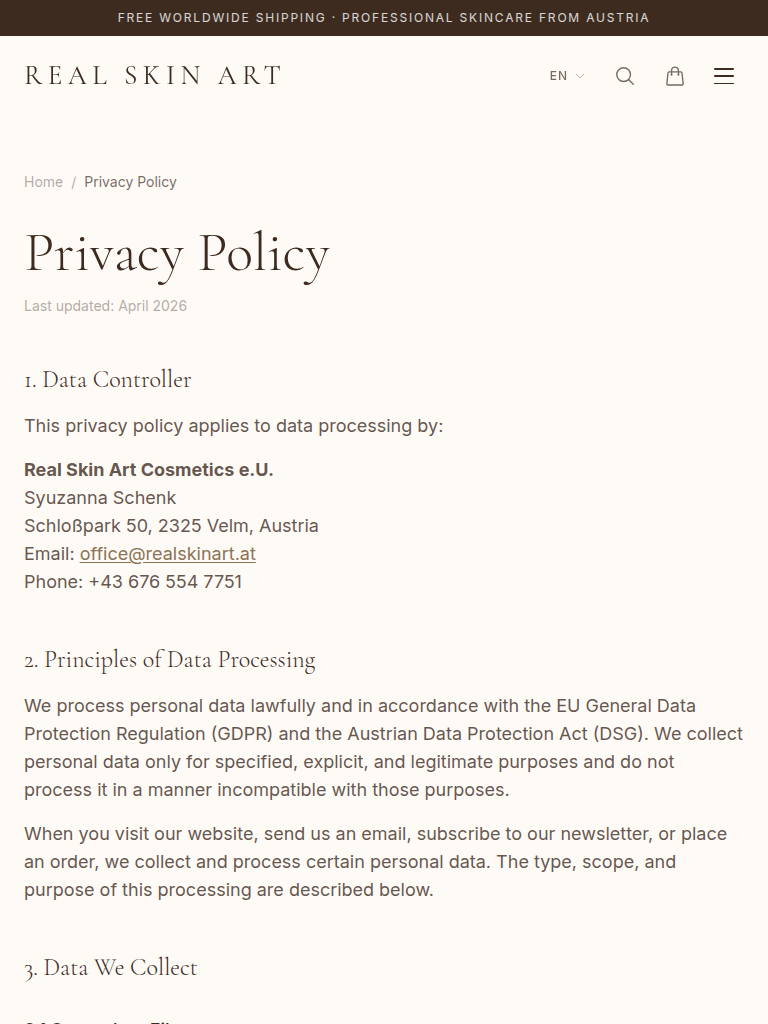Click the "3. Data We Collect" heading

111,968
